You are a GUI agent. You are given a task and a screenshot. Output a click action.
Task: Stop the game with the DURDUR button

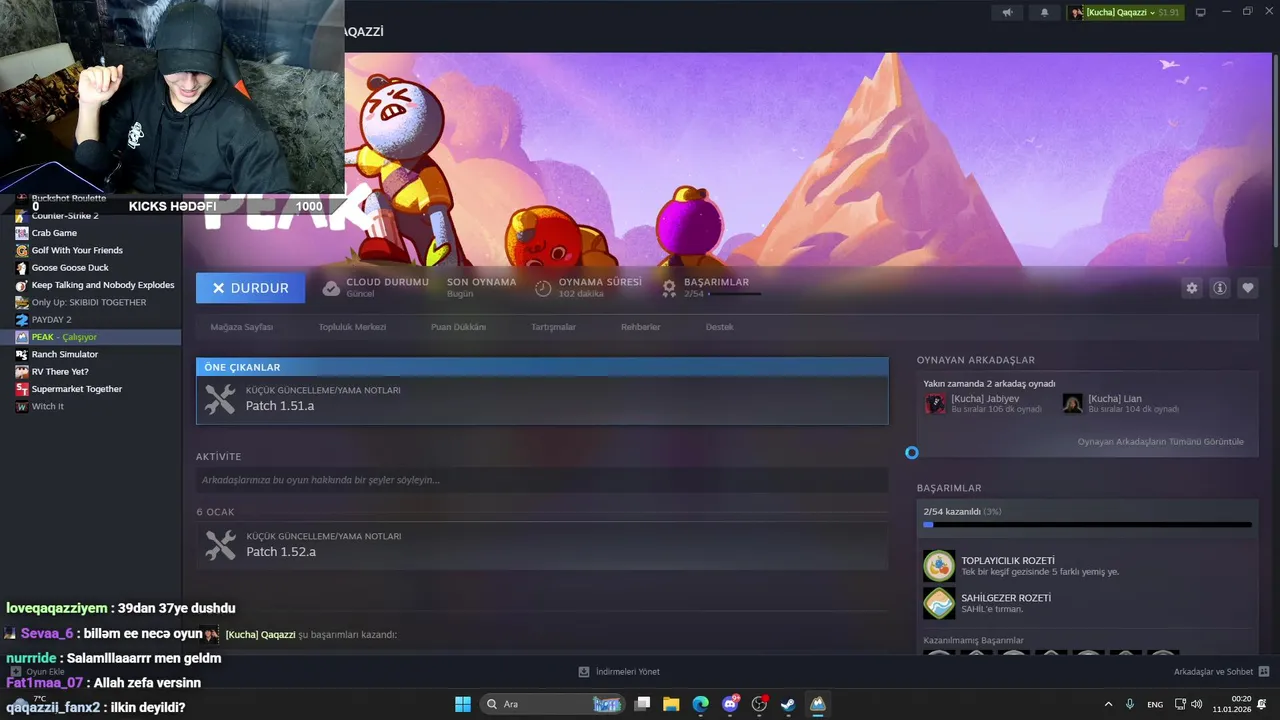[250, 288]
